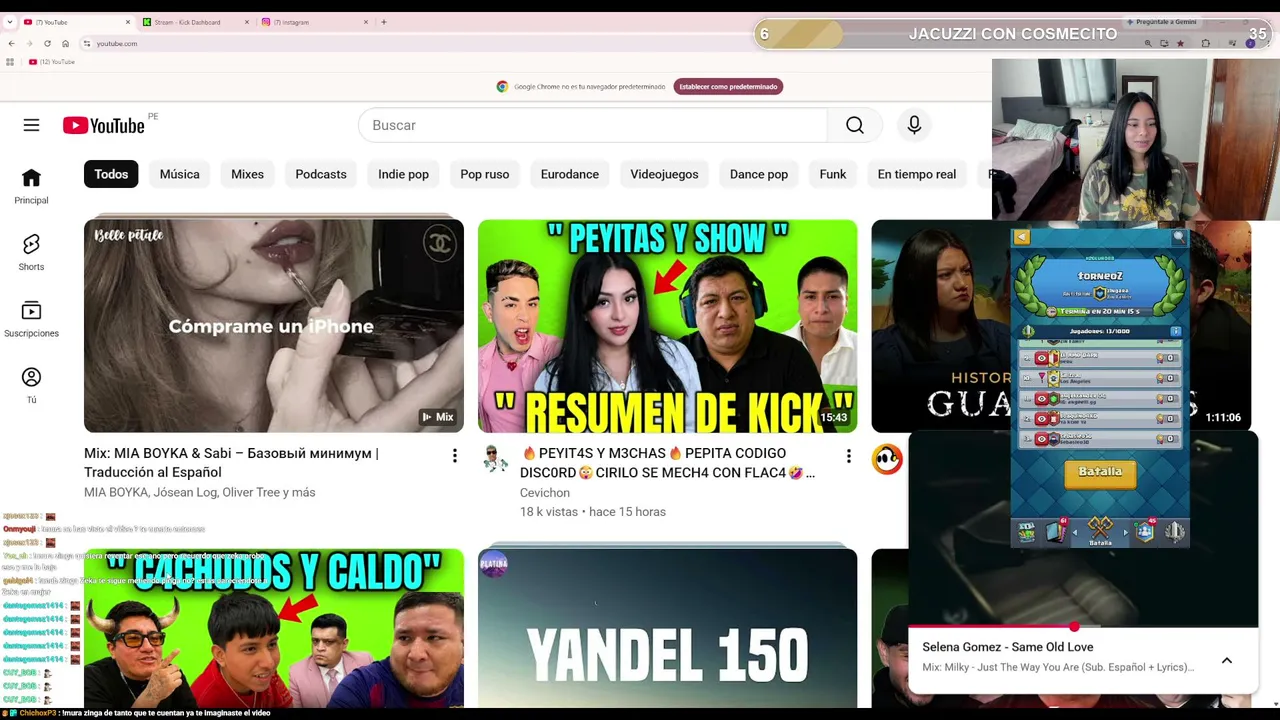Click the magnifier icon in the game overlay
This screenshot has height=720, width=1280.
1179,237
